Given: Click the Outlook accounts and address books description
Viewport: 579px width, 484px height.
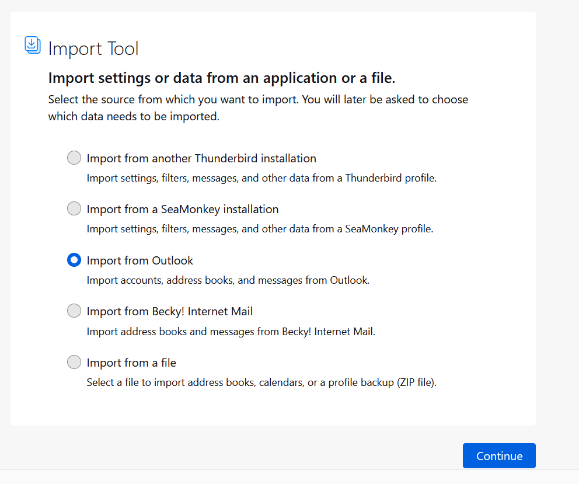Looking at the screenshot, I should [228, 281].
